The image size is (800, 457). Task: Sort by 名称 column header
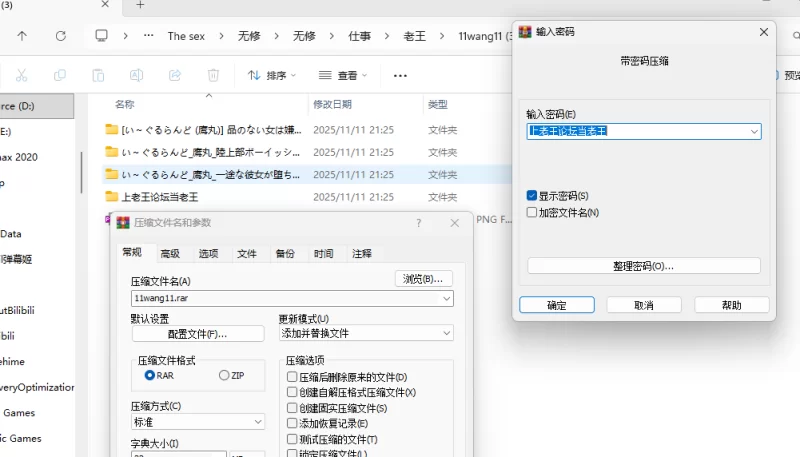pyautogui.click(x=124, y=105)
